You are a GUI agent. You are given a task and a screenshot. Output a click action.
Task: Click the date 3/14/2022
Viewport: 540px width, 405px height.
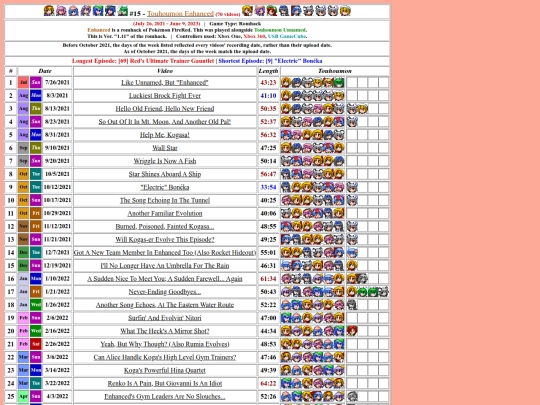[57, 371]
